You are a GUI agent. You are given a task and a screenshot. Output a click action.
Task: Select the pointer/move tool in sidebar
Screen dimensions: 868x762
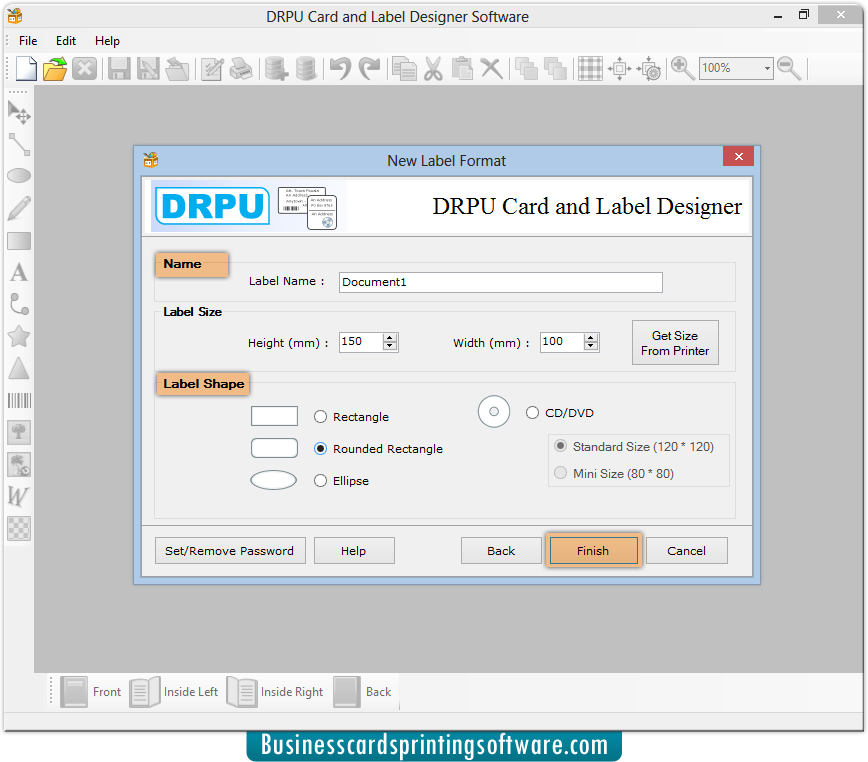coord(19,112)
